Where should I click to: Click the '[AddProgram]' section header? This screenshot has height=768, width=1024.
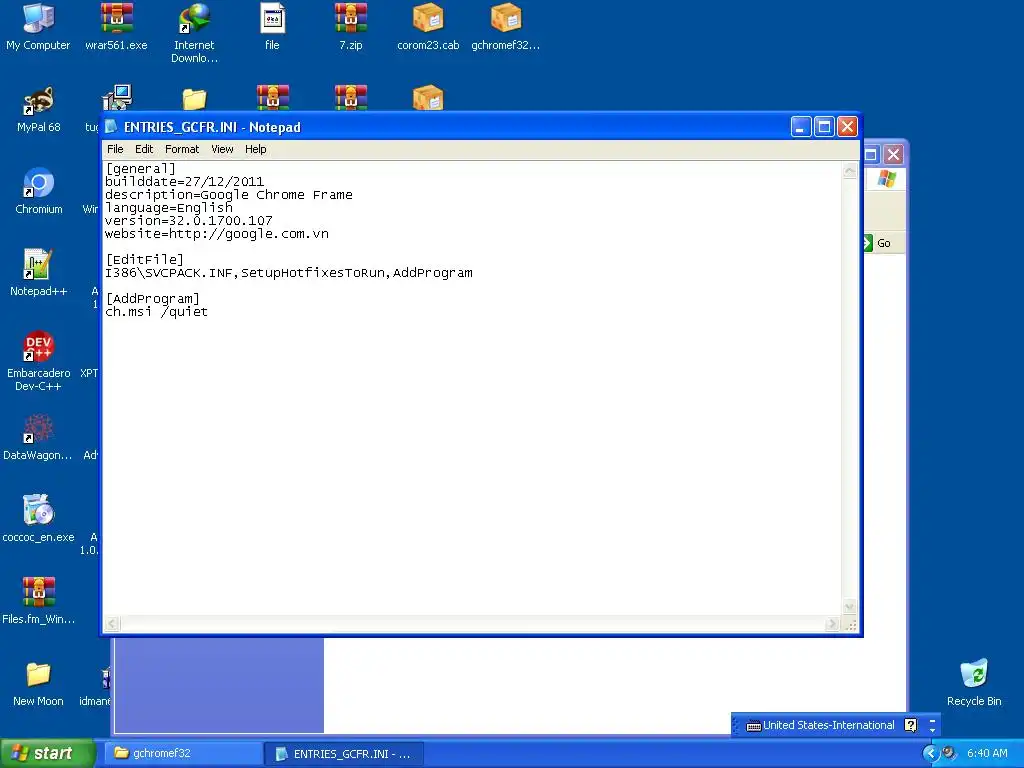(x=152, y=298)
